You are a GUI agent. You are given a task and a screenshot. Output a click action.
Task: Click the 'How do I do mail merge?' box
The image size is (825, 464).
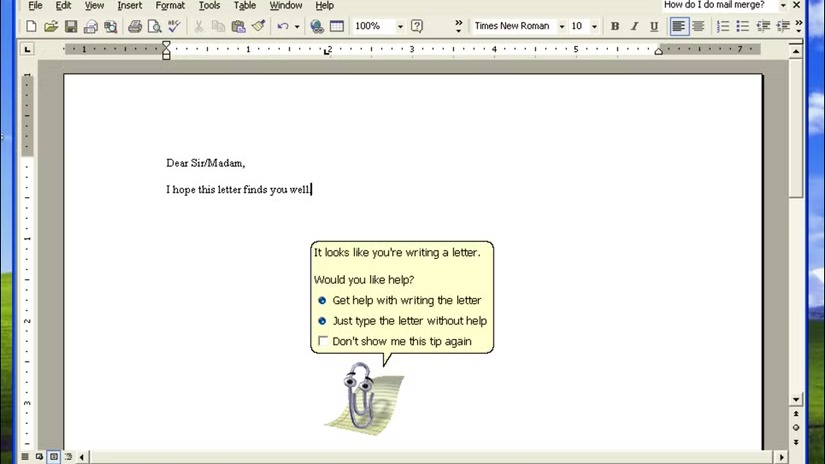tap(719, 5)
